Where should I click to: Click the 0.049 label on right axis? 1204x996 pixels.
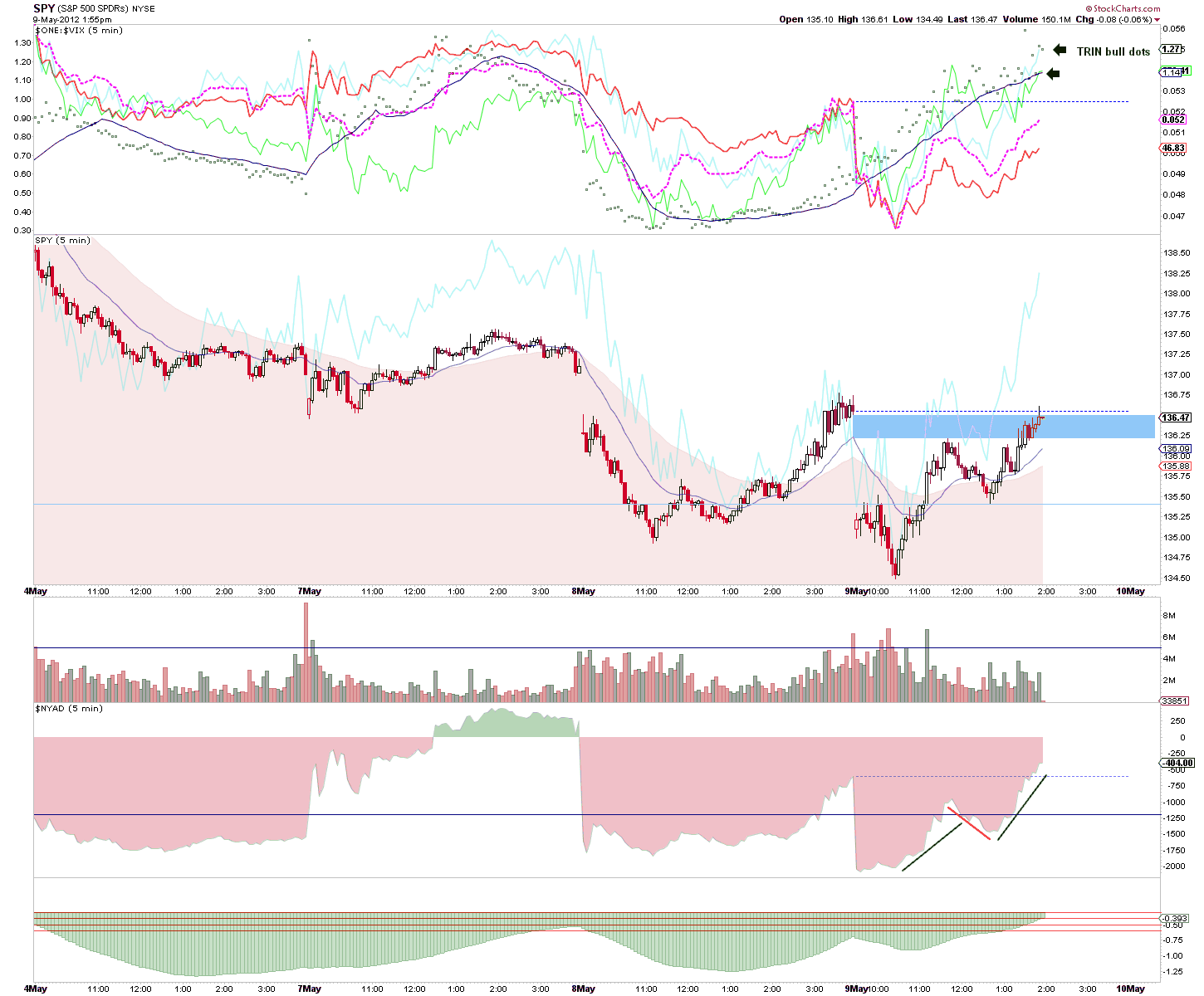click(1173, 174)
